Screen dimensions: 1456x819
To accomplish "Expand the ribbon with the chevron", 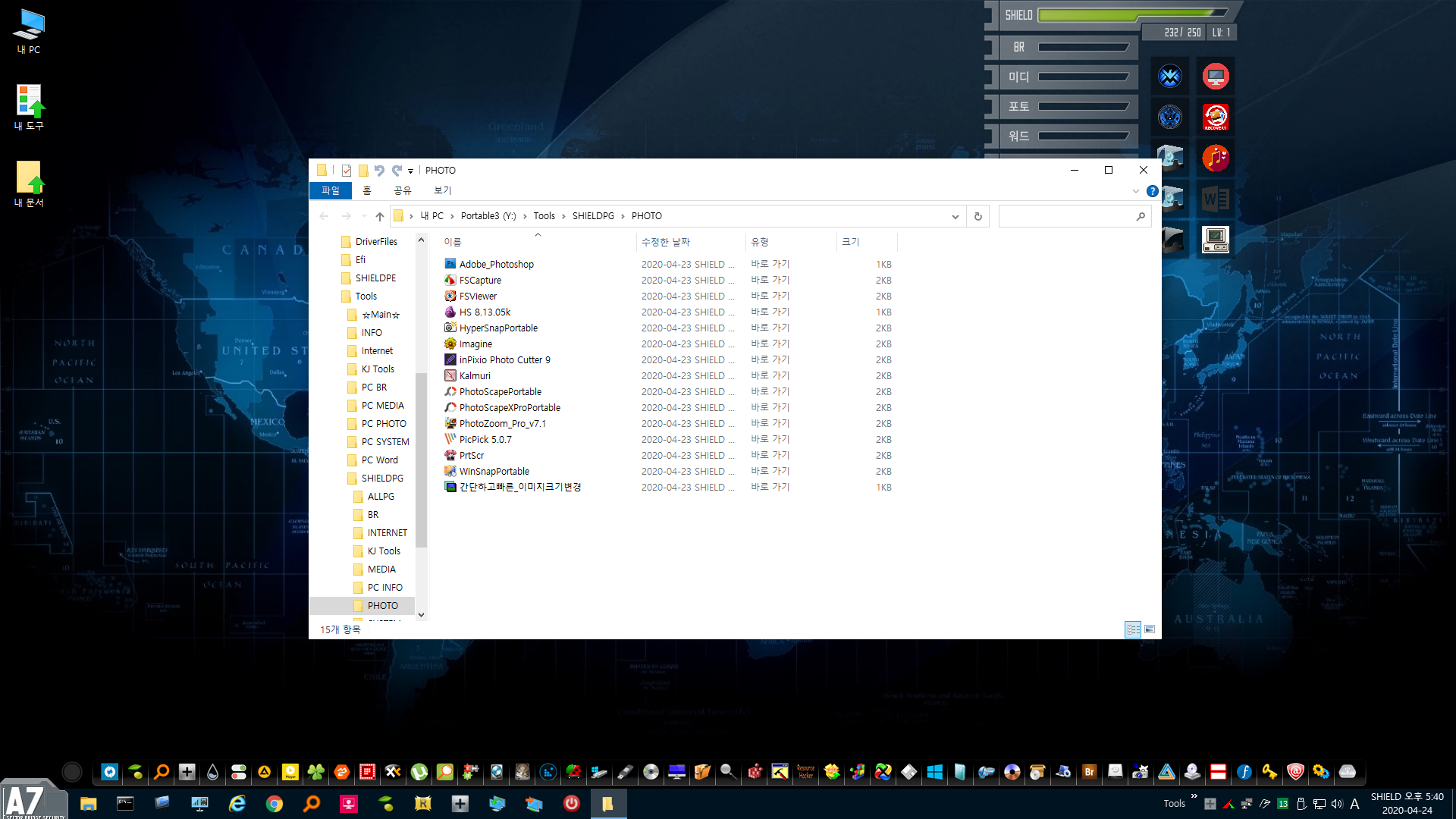I will [x=1135, y=191].
